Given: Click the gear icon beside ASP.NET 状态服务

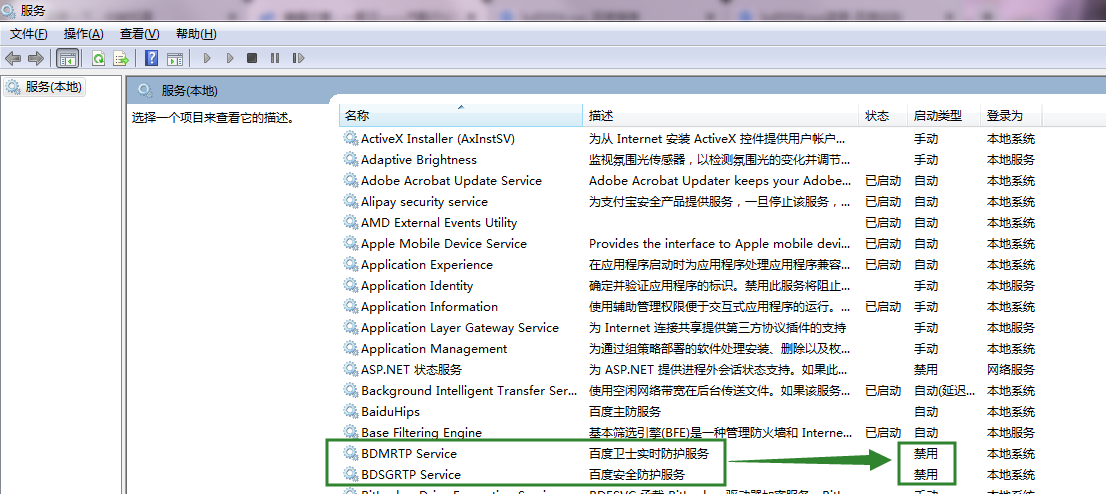Looking at the screenshot, I should pos(351,369).
